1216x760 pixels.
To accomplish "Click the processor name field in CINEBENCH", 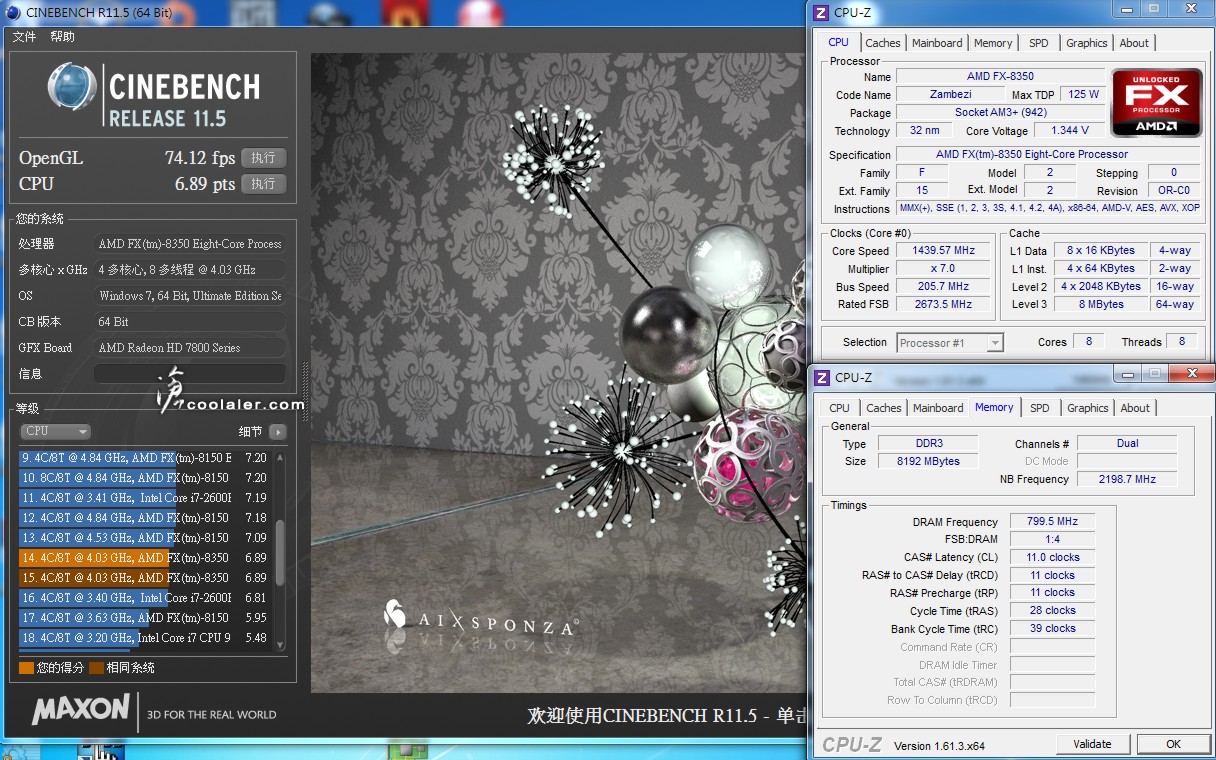I will [x=190, y=244].
